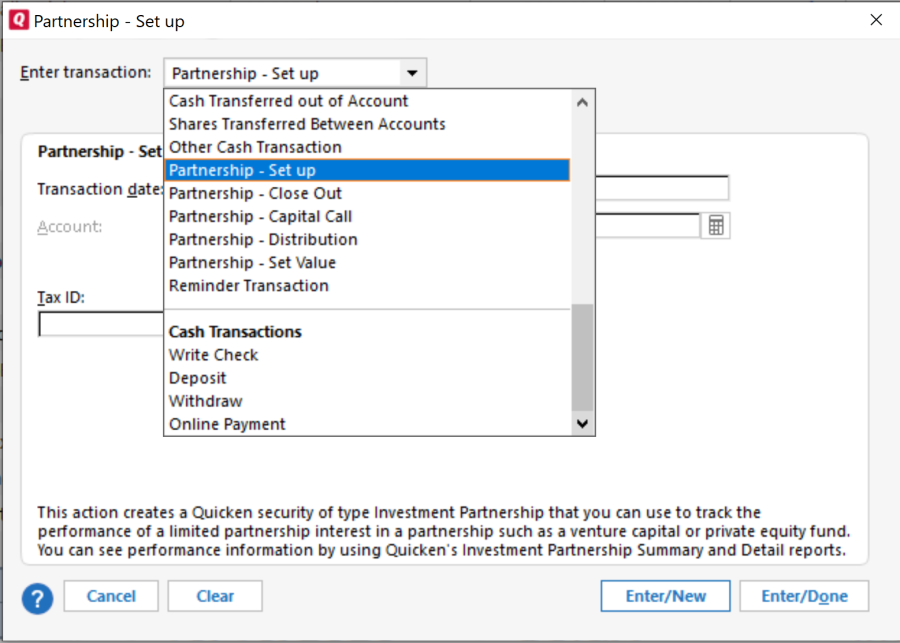Select Other Cash Transaction option
900x643 pixels.
[255, 147]
